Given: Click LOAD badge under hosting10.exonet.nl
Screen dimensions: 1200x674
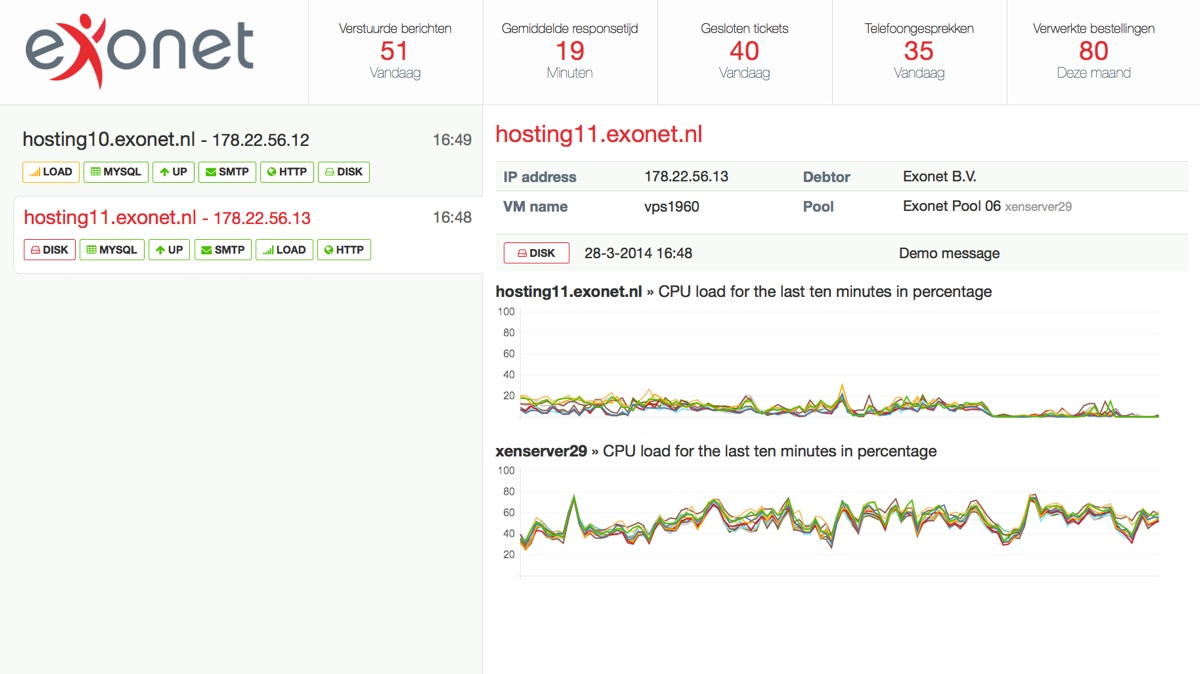Looking at the screenshot, I should click(x=51, y=172).
